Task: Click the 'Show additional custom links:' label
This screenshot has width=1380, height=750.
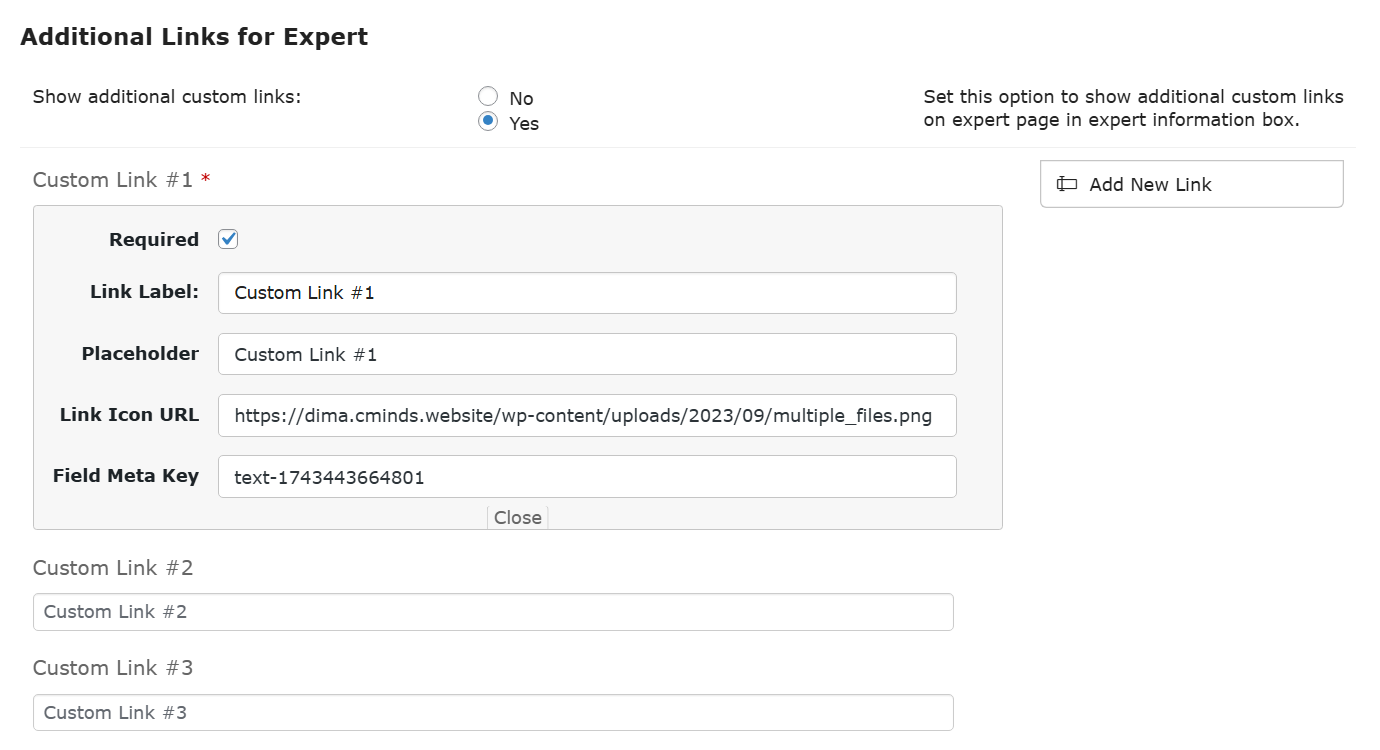Action: (167, 97)
